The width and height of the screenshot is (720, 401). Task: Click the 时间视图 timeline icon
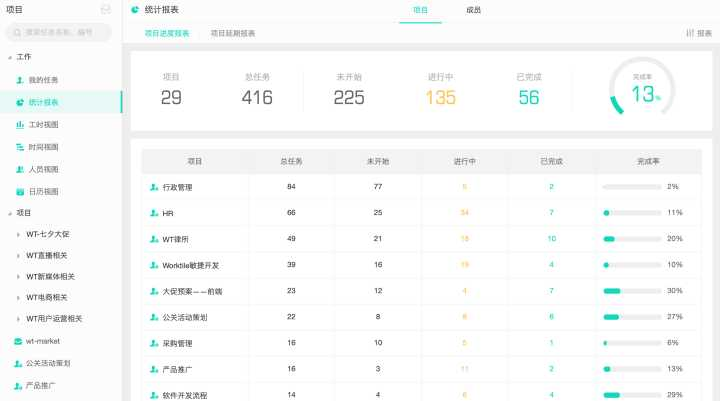coord(20,147)
